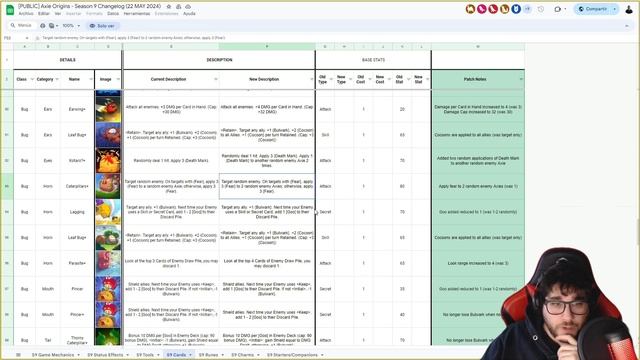Screen dimensions: 640x360
Task: Open version history clock icon
Action: [541, 9]
